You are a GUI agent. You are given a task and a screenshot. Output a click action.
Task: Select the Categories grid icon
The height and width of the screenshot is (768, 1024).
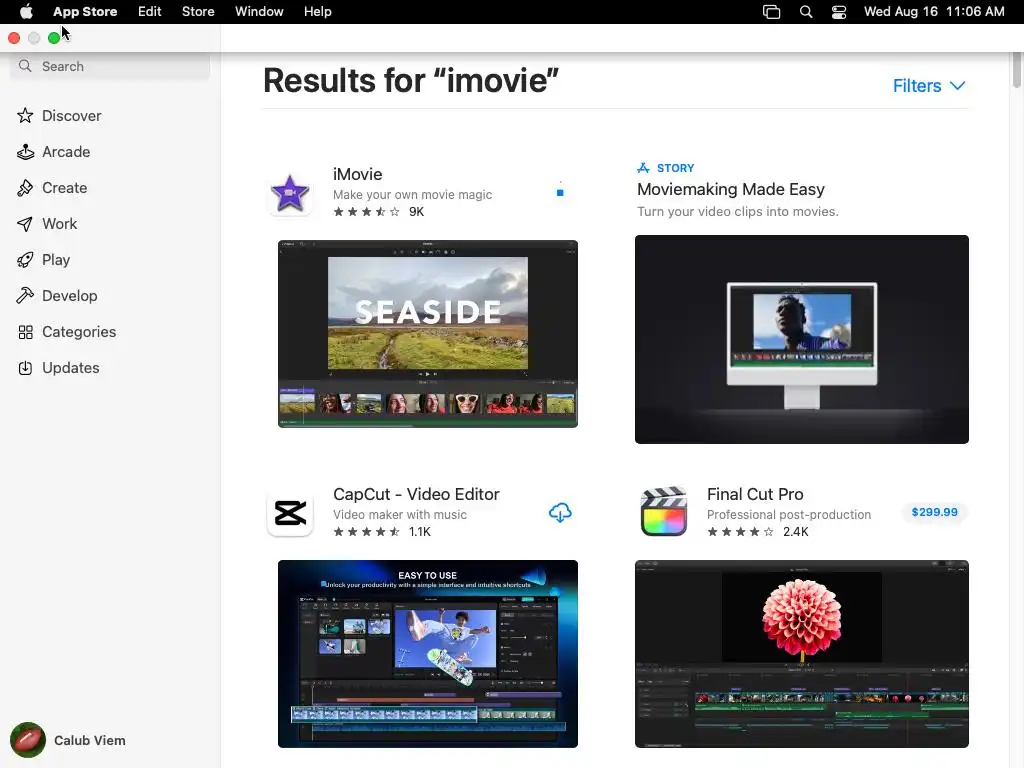pyautogui.click(x=25, y=332)
